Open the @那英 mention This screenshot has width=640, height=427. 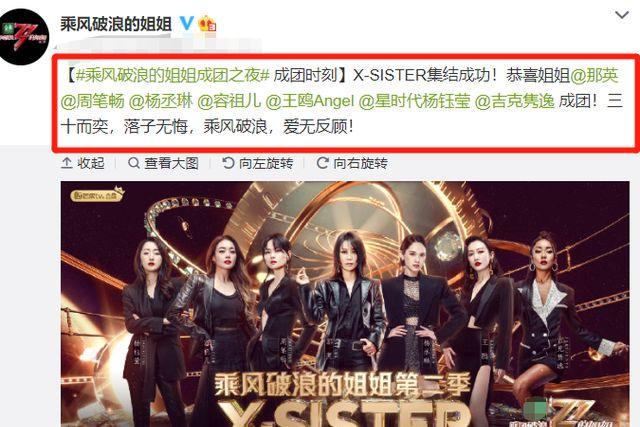(595, 75)
